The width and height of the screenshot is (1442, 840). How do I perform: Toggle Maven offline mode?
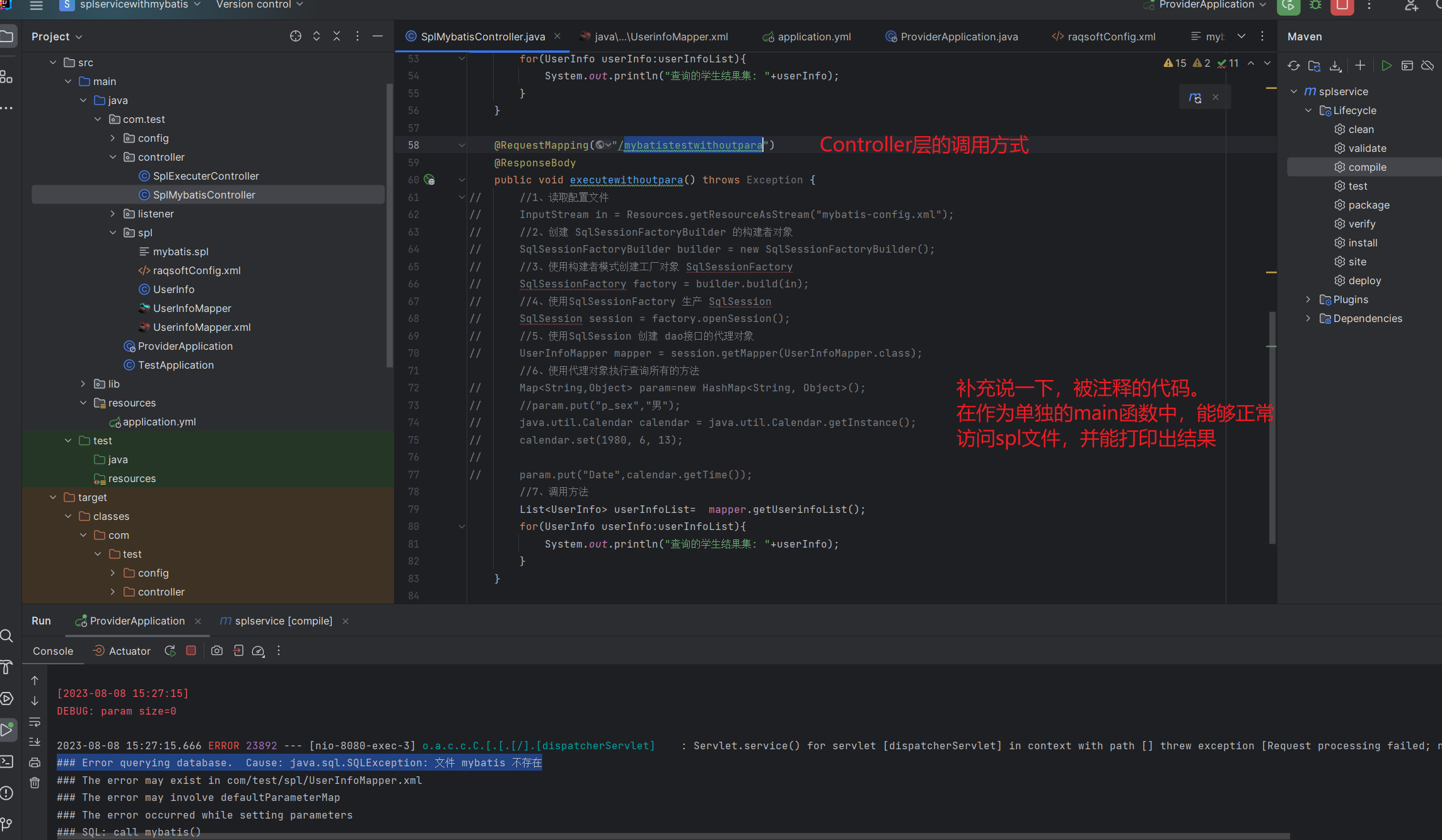(1427, 66)
